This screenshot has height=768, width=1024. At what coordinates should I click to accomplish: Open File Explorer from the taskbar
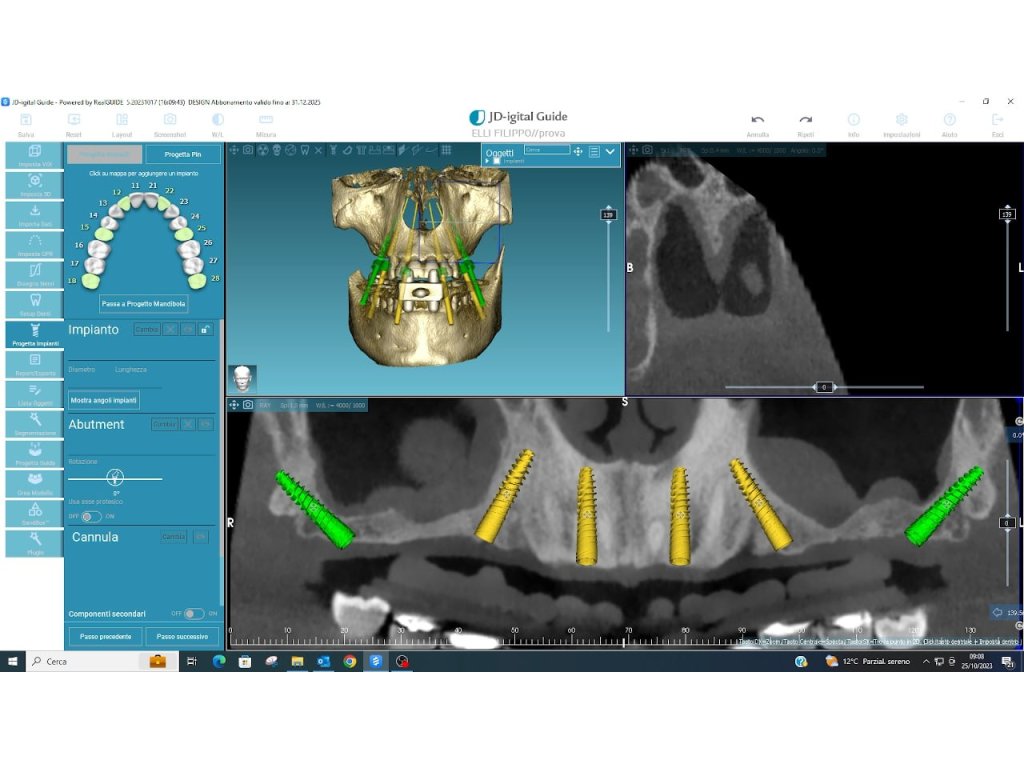coord(297,662)
